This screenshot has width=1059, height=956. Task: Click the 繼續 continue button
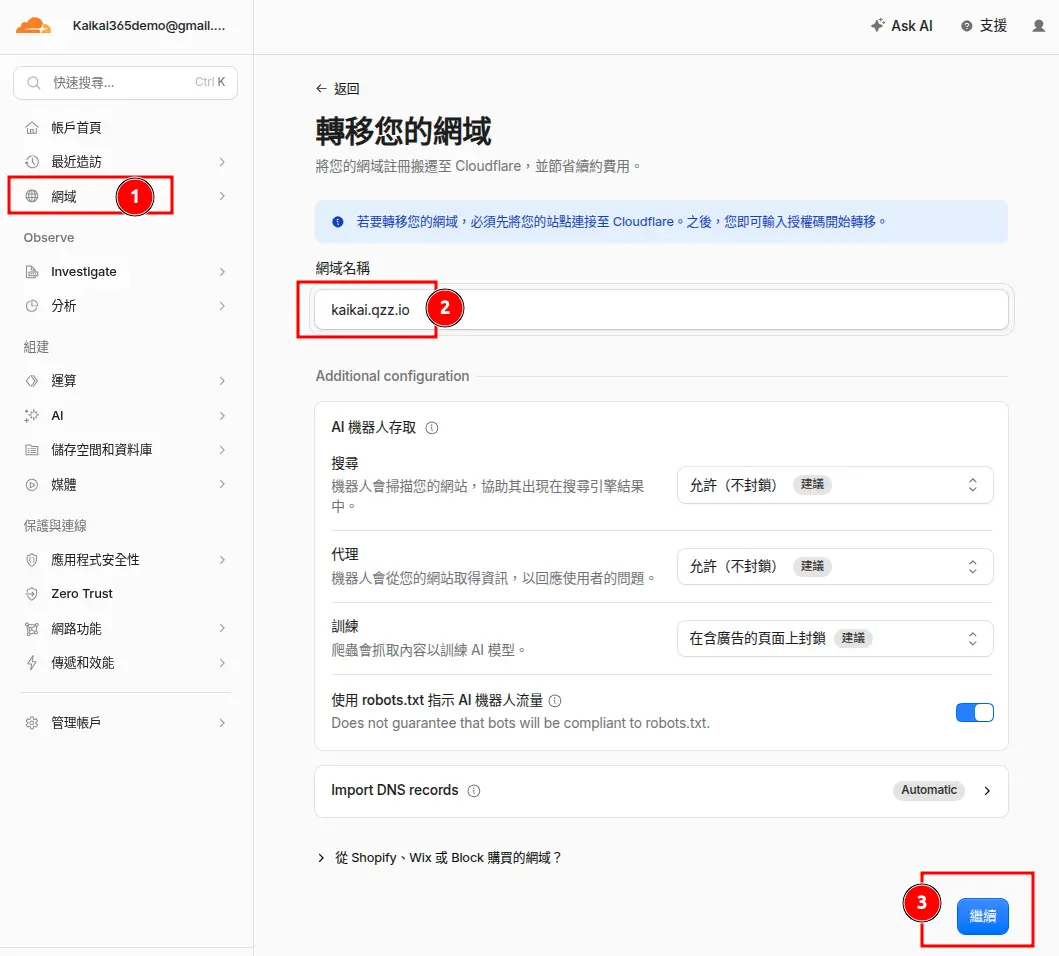click(982, 916)
